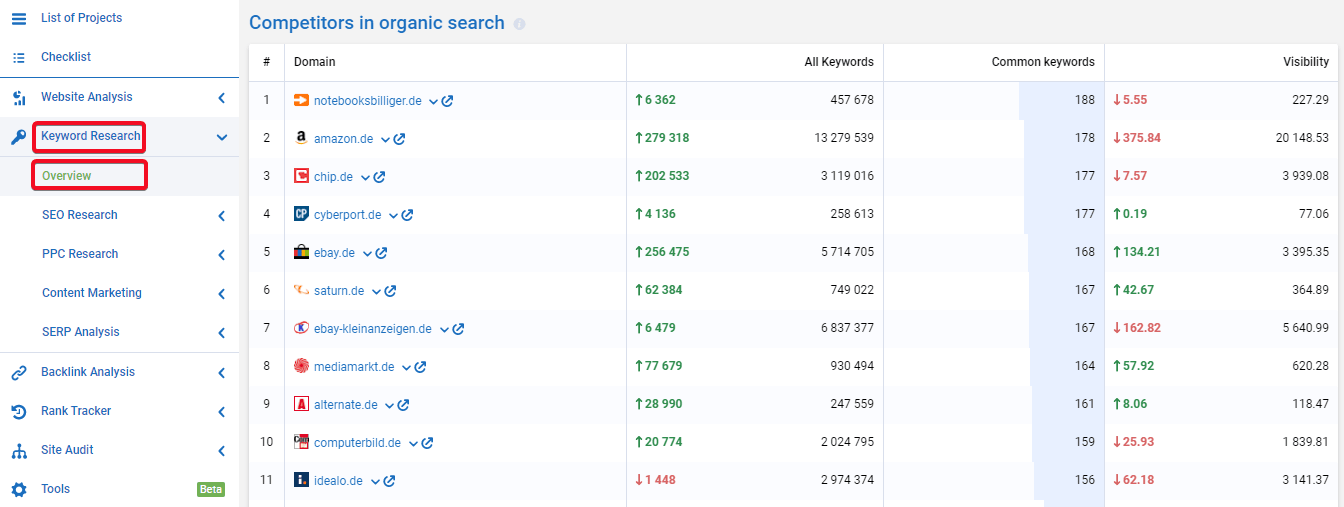
Task: Open ebay-kleinanzeigen.de via external link icon
Action: tap(458, 329)
